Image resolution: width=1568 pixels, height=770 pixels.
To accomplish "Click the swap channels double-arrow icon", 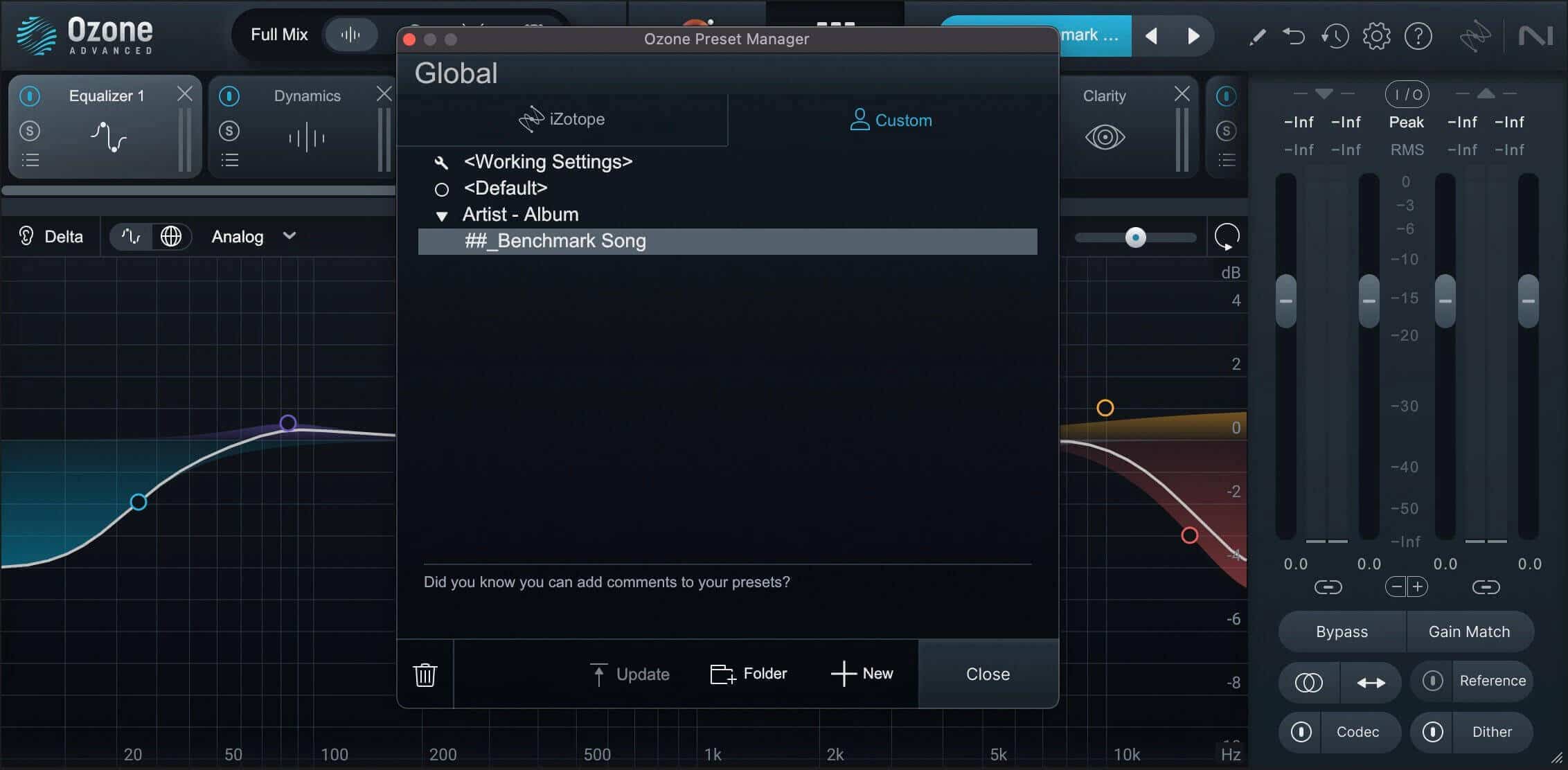I will [x=1371, y=682].
